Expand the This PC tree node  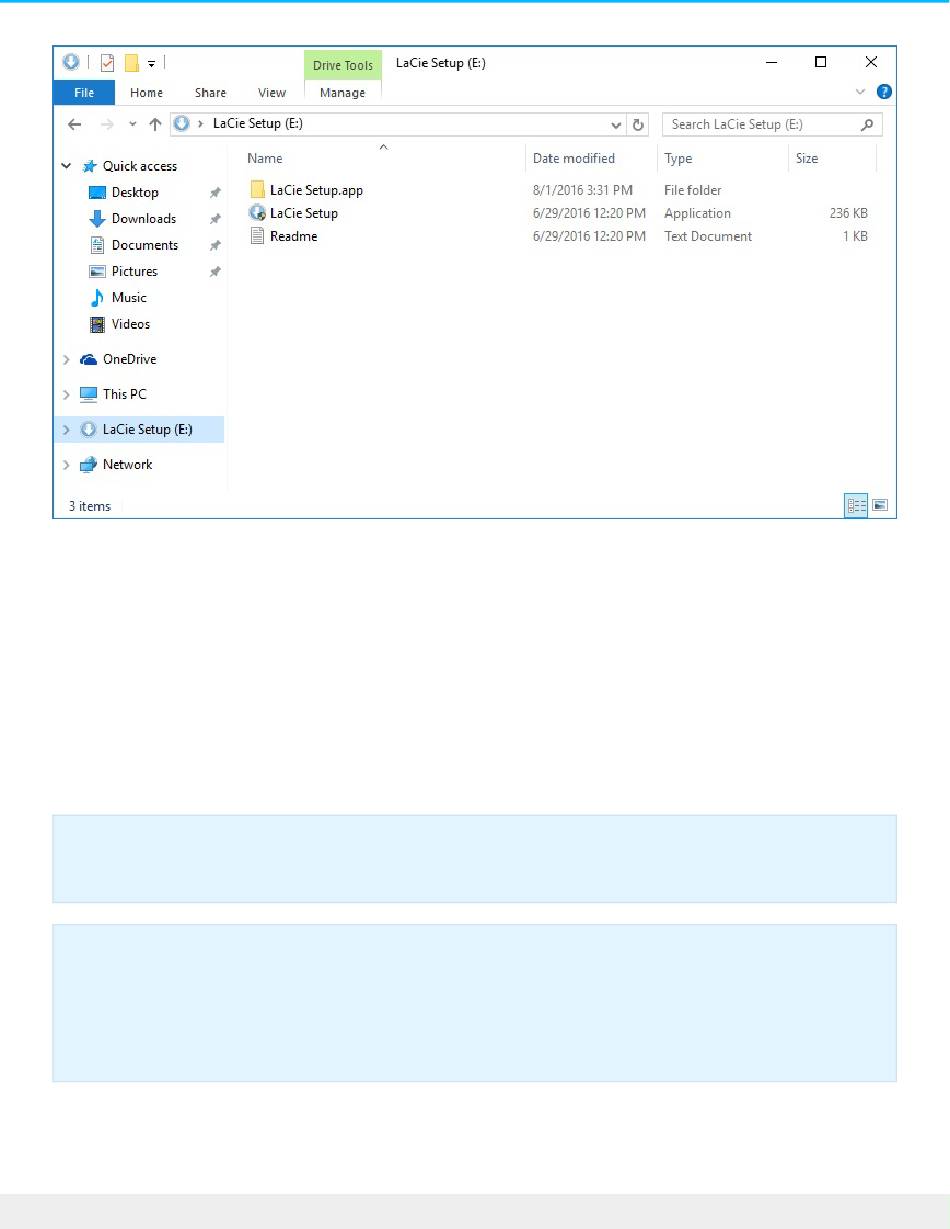[x=67, y=394]
